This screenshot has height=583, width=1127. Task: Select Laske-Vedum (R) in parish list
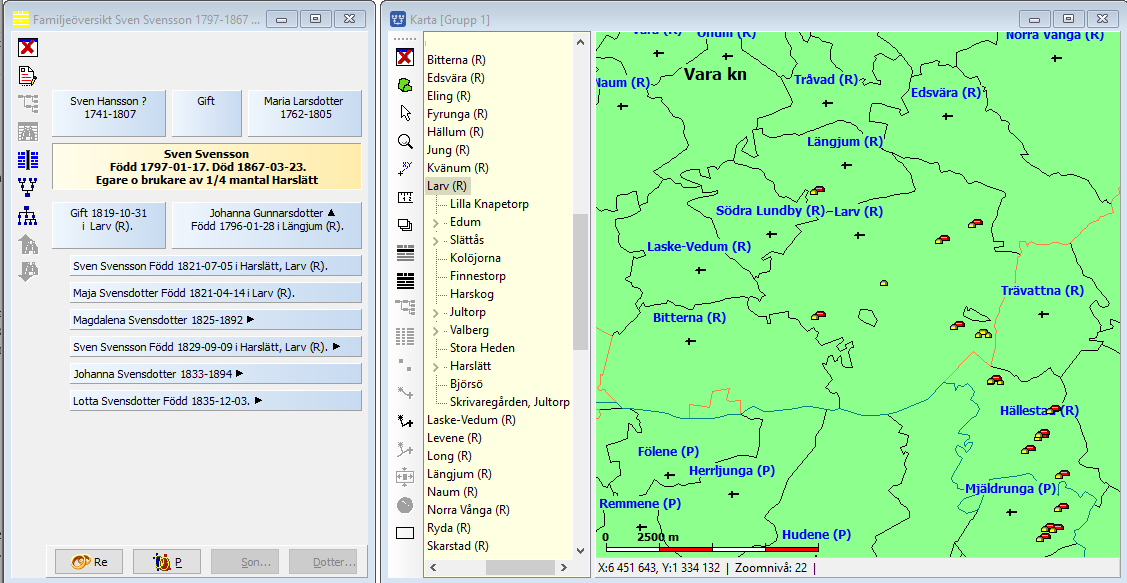(x=472, y=421)
